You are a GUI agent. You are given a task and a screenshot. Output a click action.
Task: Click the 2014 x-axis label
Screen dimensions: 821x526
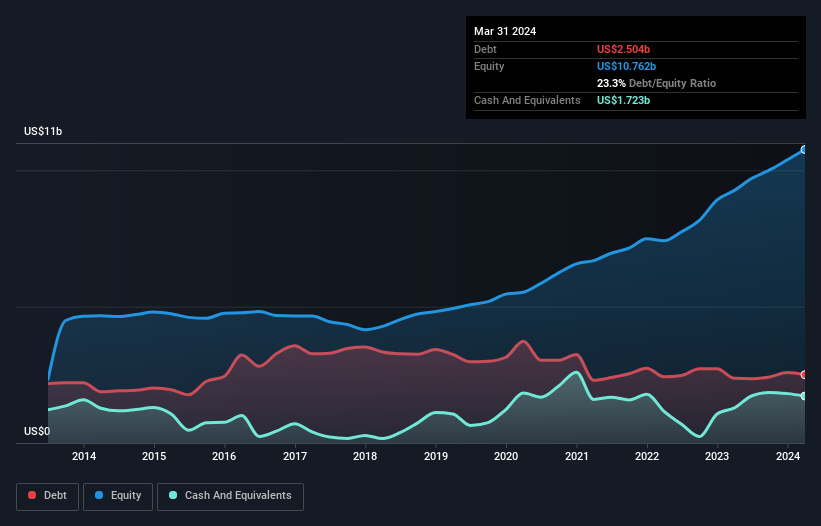84,456
